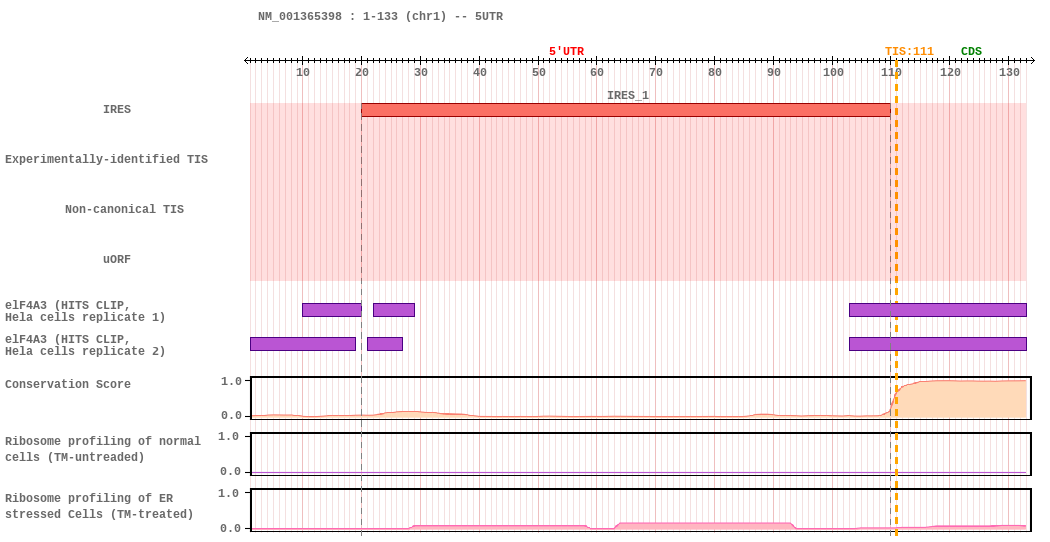Click the leftmost replicate 2 purple bar
This screenshot has height=542, width=1050.
303,344
